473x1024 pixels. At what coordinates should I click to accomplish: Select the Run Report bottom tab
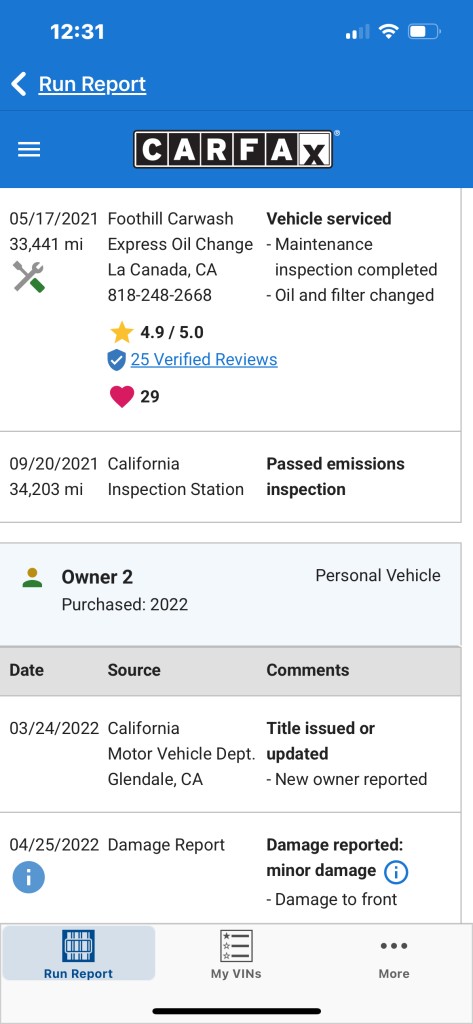click(78, 953)
